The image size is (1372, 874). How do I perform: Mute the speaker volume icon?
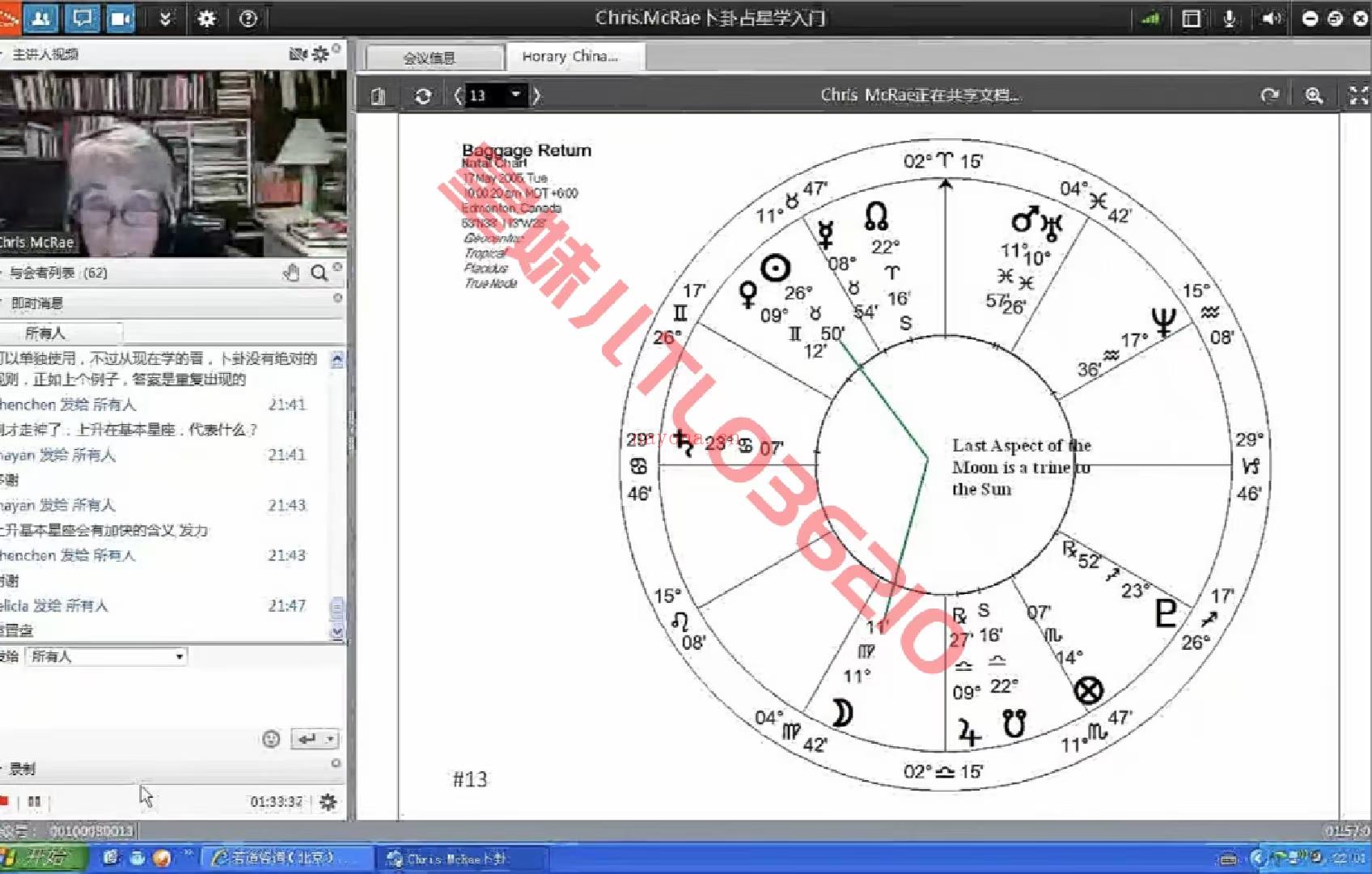(x=1271, y=18)
